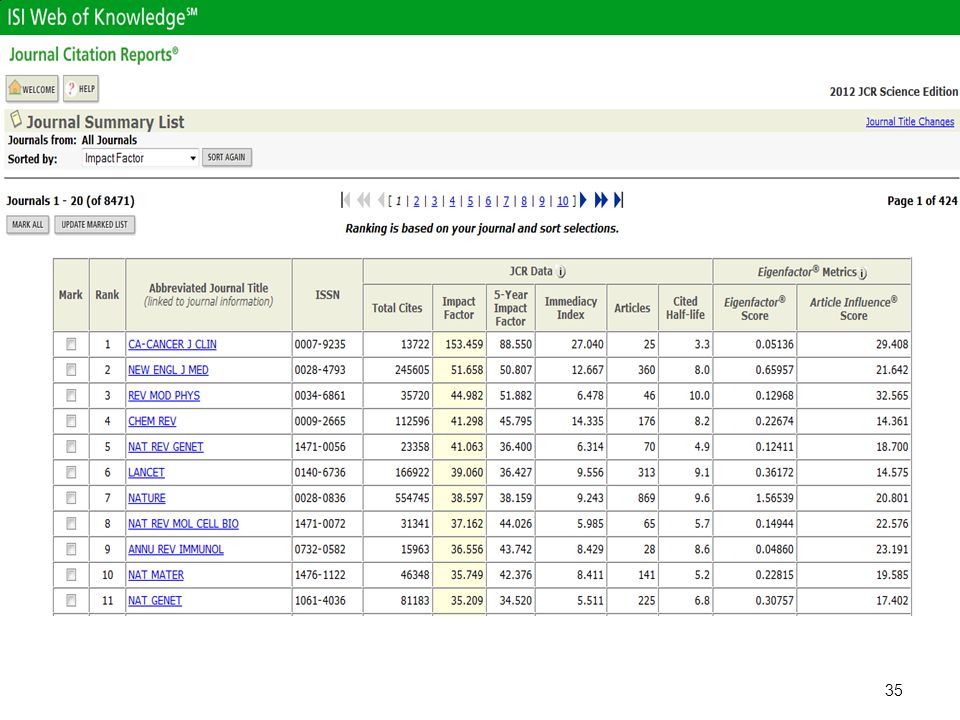This screenshot has height=720, width=960.
Task: Open the NAT REV GENET journal link
Action: (x=165, y=448)
